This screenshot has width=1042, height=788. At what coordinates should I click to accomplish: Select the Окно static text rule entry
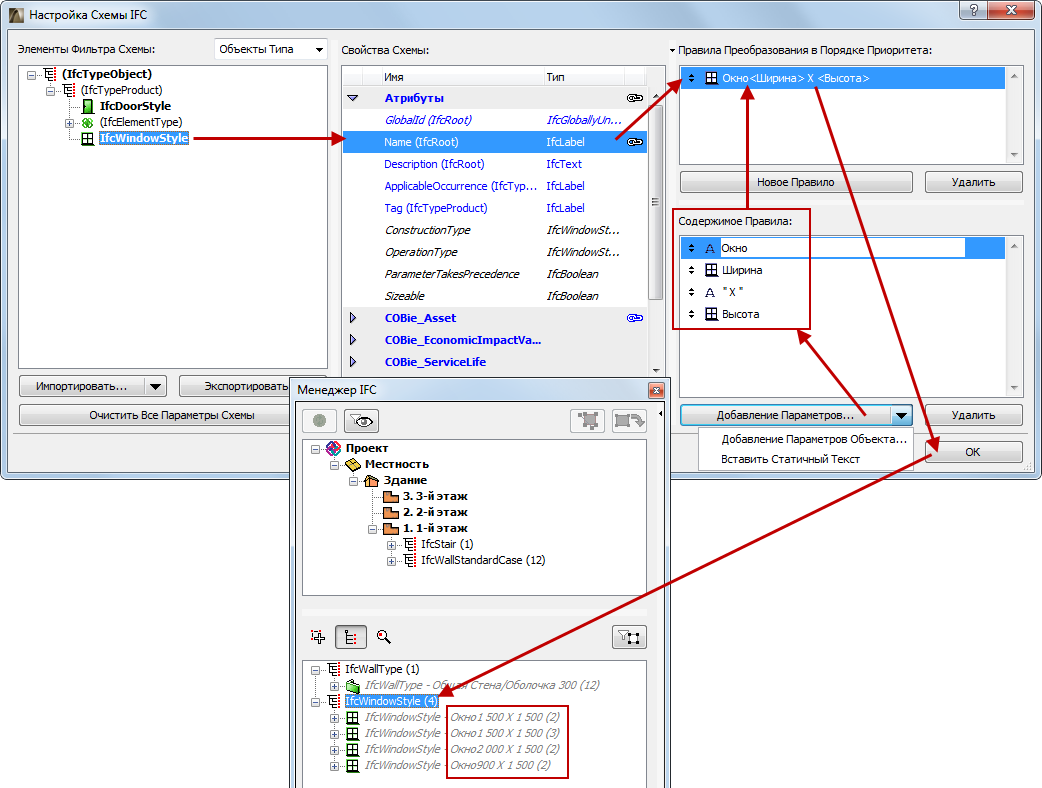[843, 248]
